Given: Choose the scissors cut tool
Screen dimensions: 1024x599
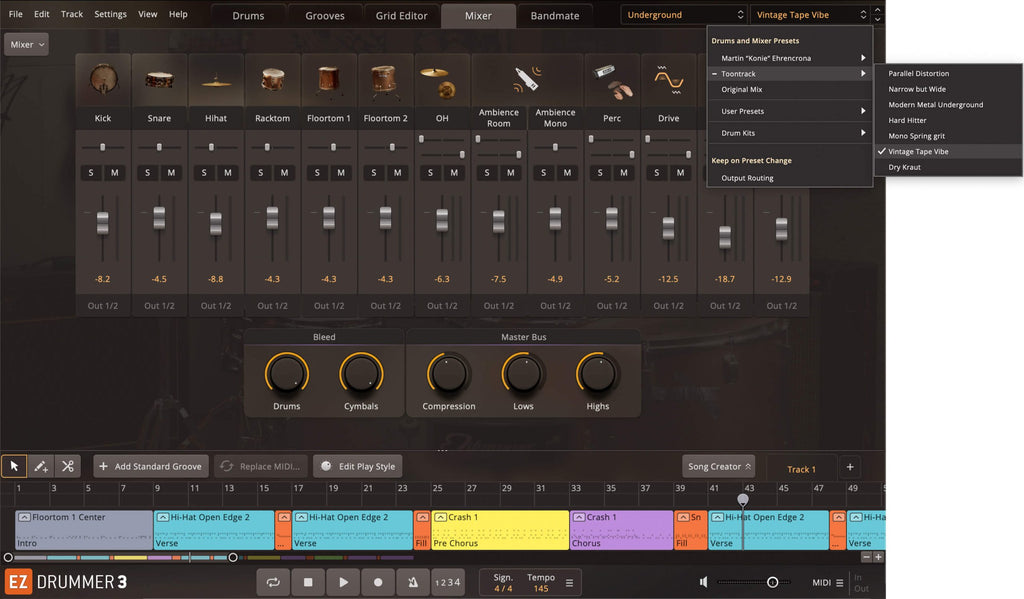Looking at the screenshot, I should point(67,466).
